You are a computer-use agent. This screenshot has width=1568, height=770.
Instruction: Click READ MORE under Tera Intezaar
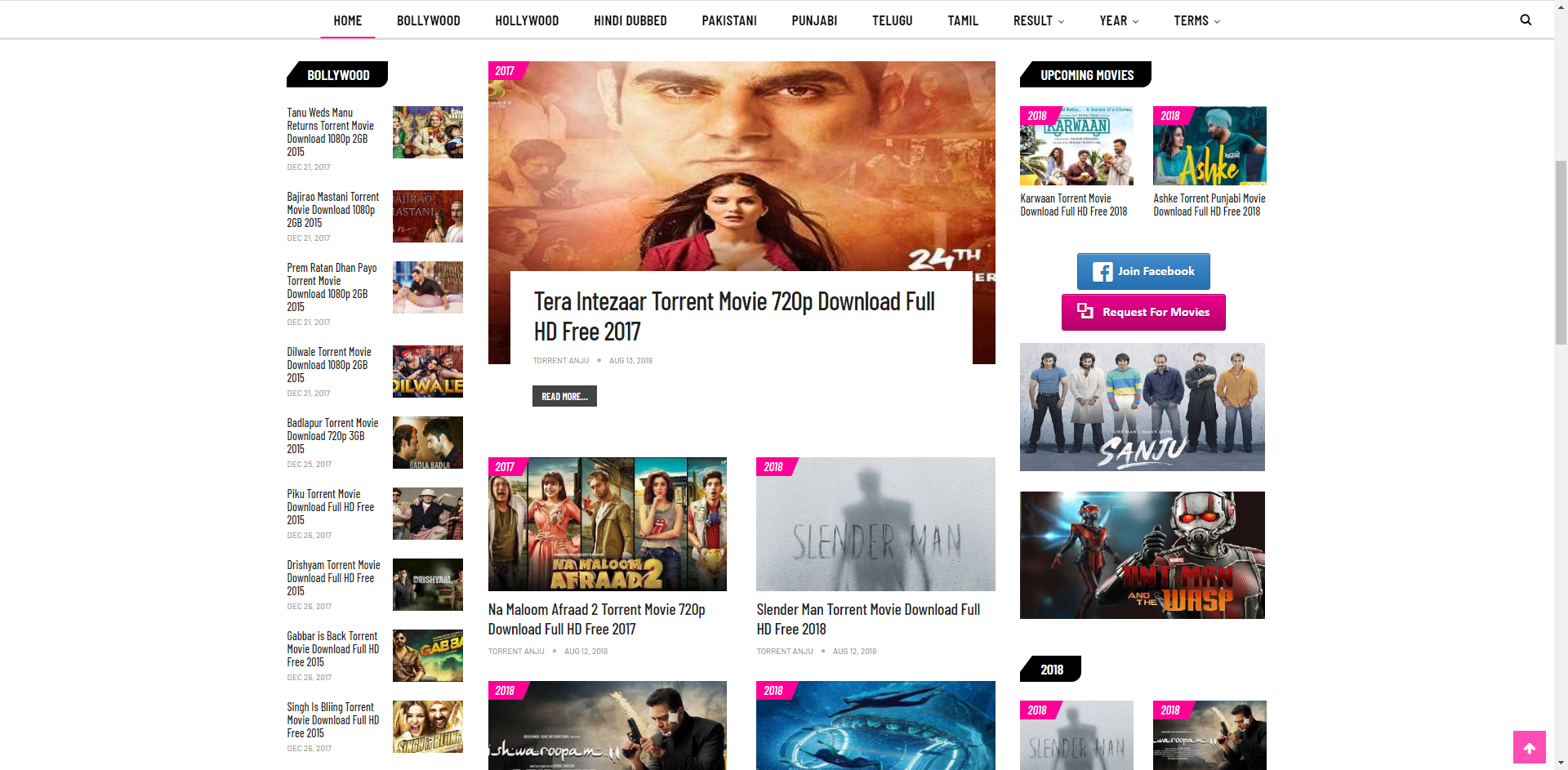[564, 396]
